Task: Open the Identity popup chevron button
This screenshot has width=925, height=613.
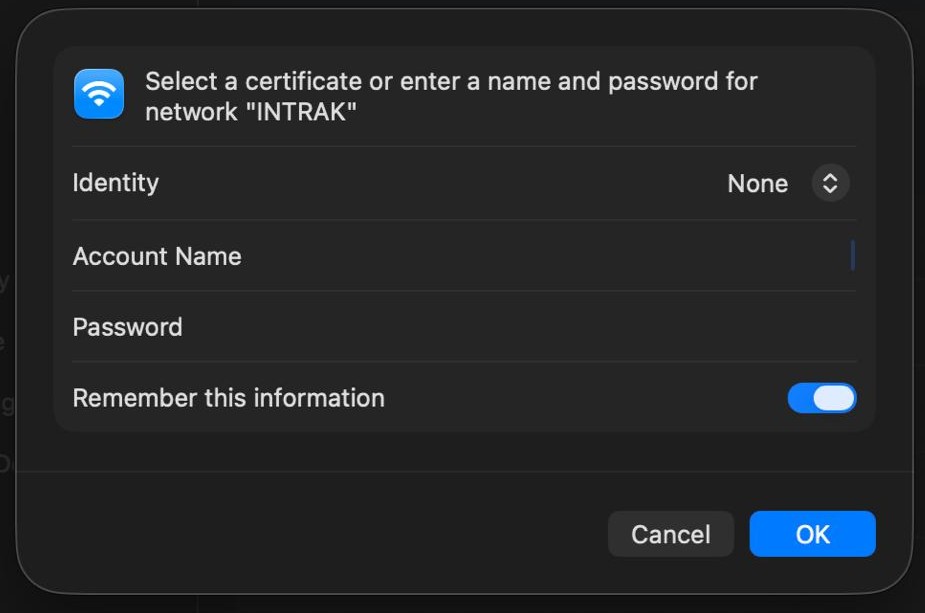Action: click(830, 183)
